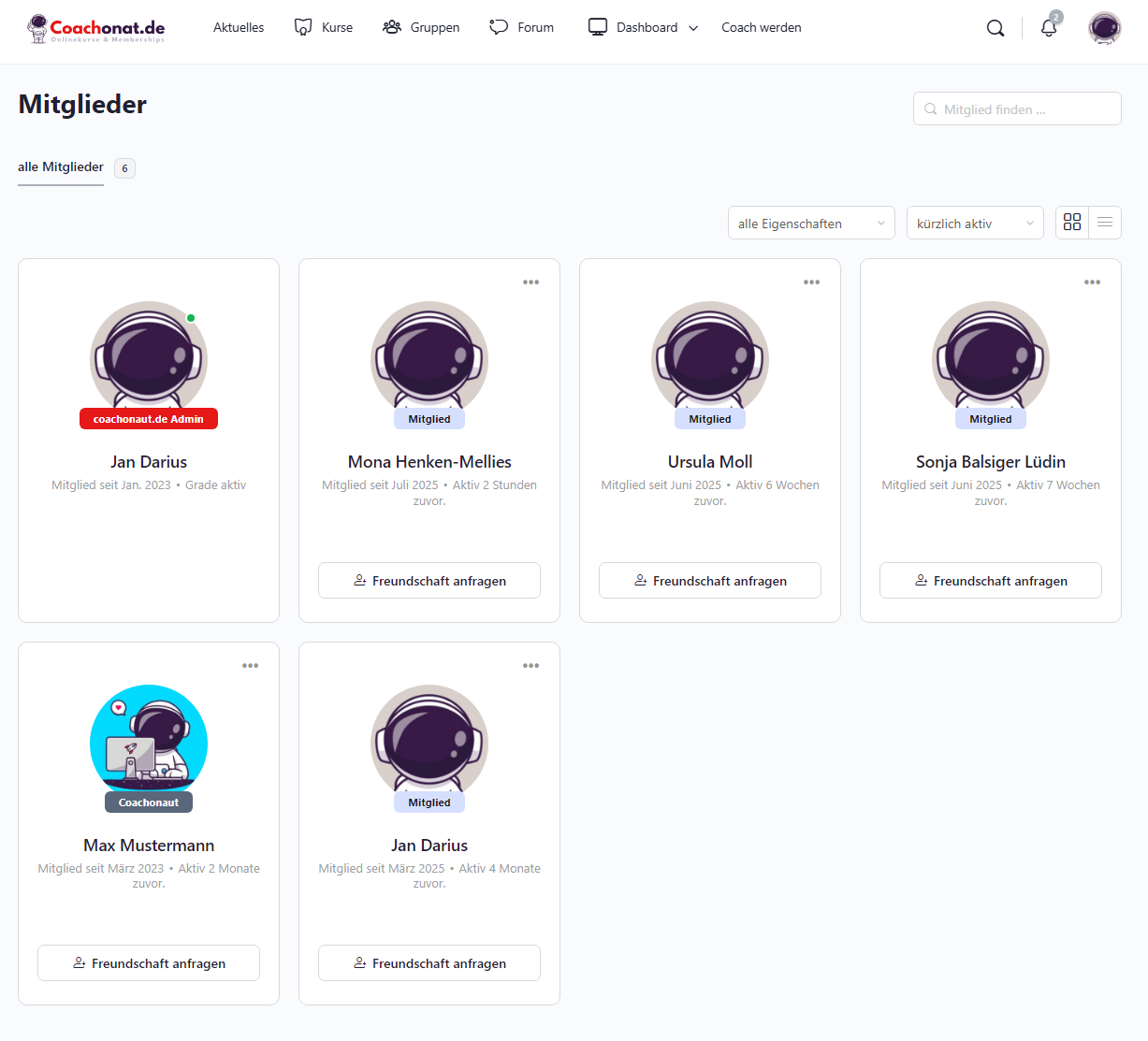
Task: Open options menu for Sonja Balsiger Lüdin
Action: [1092, 282]
